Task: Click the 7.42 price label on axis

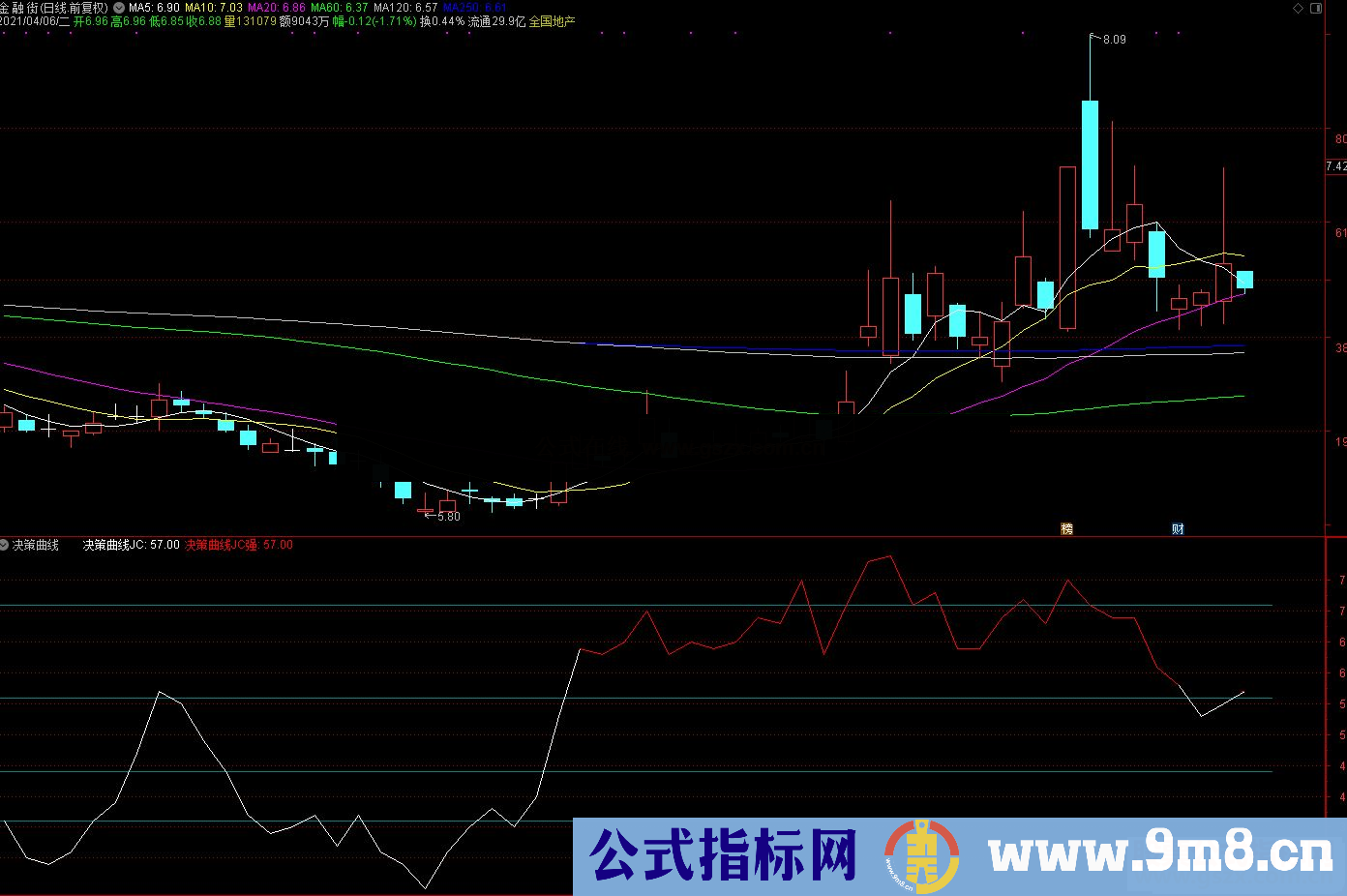Action: (x=1335, y=166)
